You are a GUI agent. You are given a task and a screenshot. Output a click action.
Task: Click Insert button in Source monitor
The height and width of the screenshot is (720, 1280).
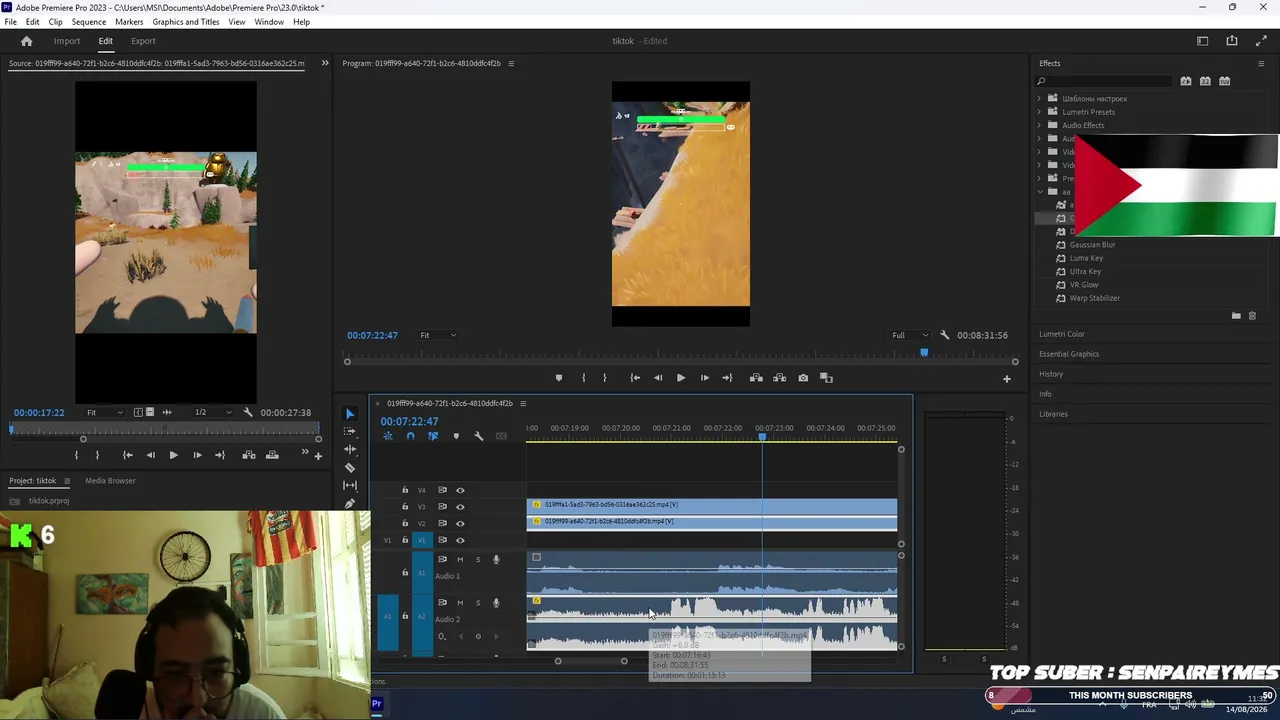[x=249, y=455]
